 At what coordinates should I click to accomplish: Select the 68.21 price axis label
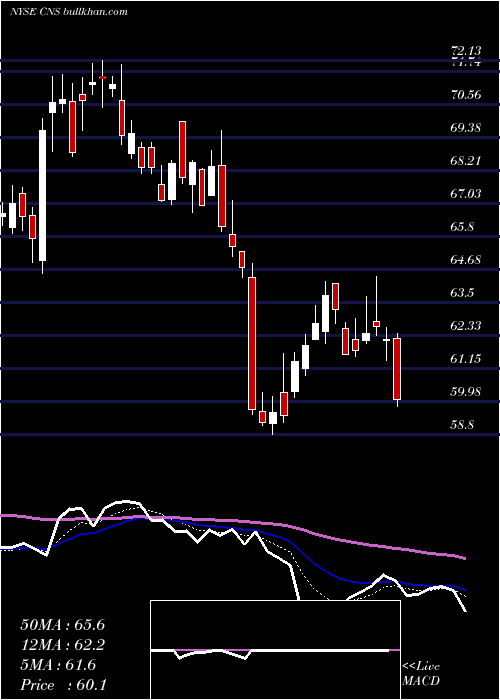(466, 160)
